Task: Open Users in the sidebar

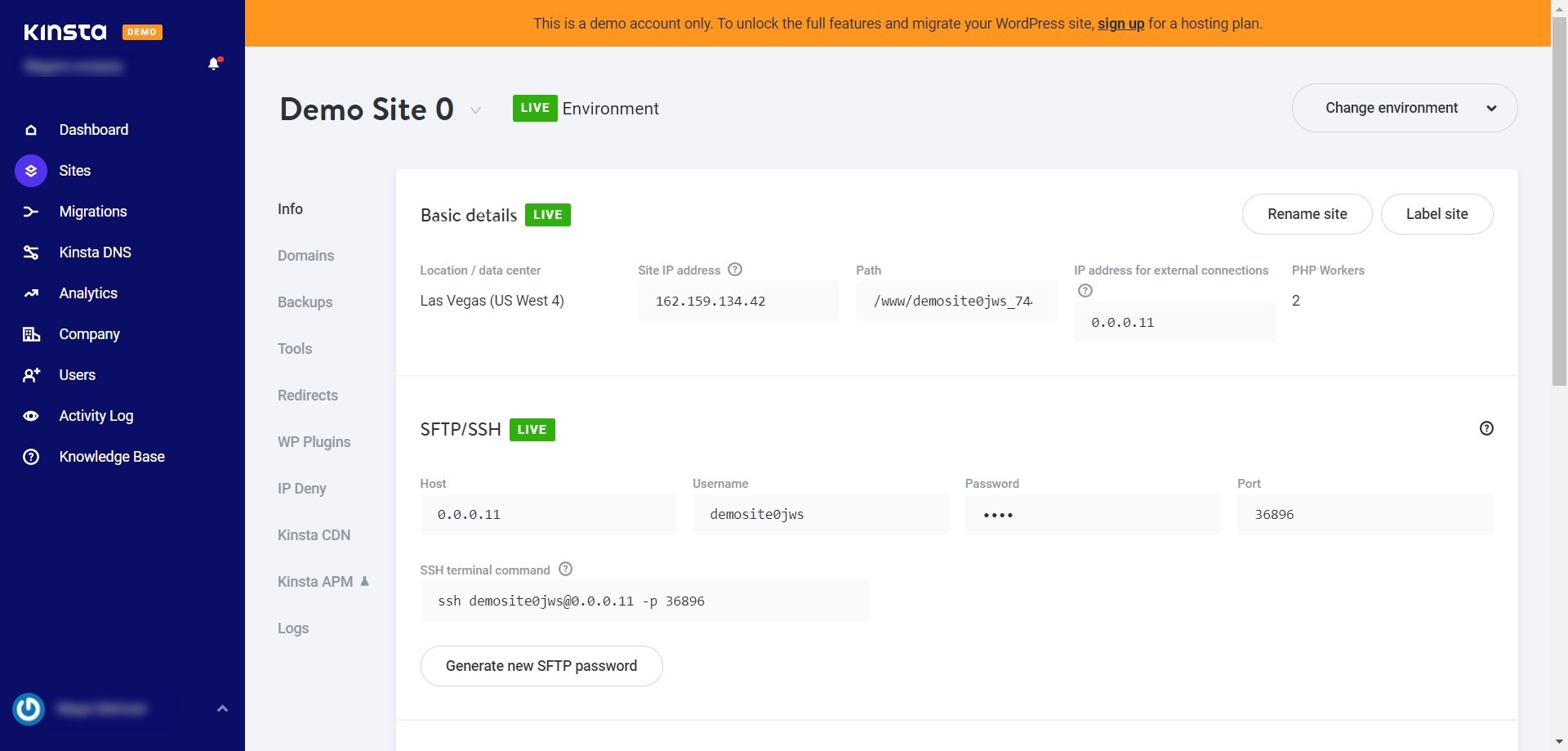Action: (x=78, y=375)
